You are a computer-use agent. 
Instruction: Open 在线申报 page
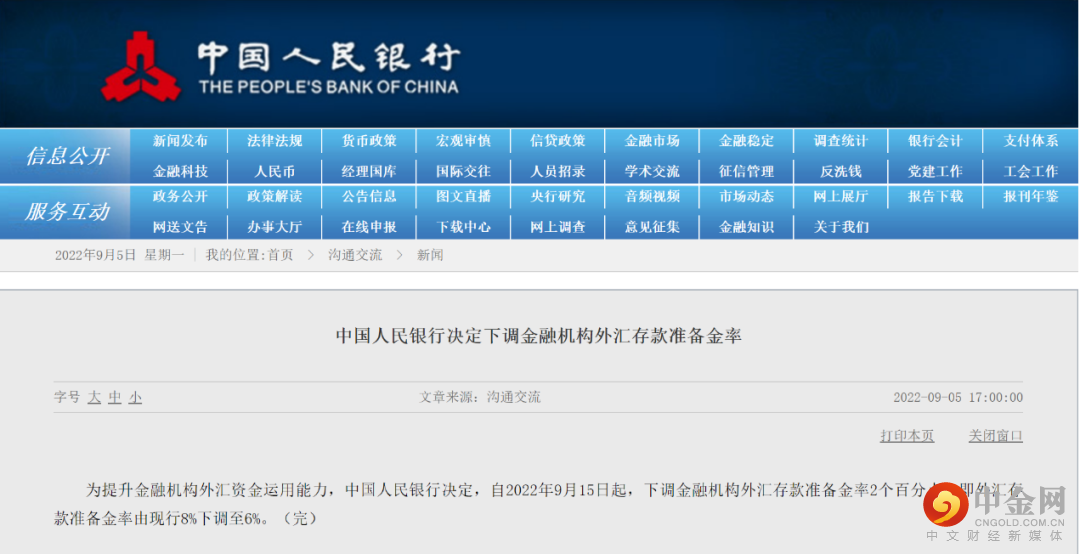pos(369,227)
